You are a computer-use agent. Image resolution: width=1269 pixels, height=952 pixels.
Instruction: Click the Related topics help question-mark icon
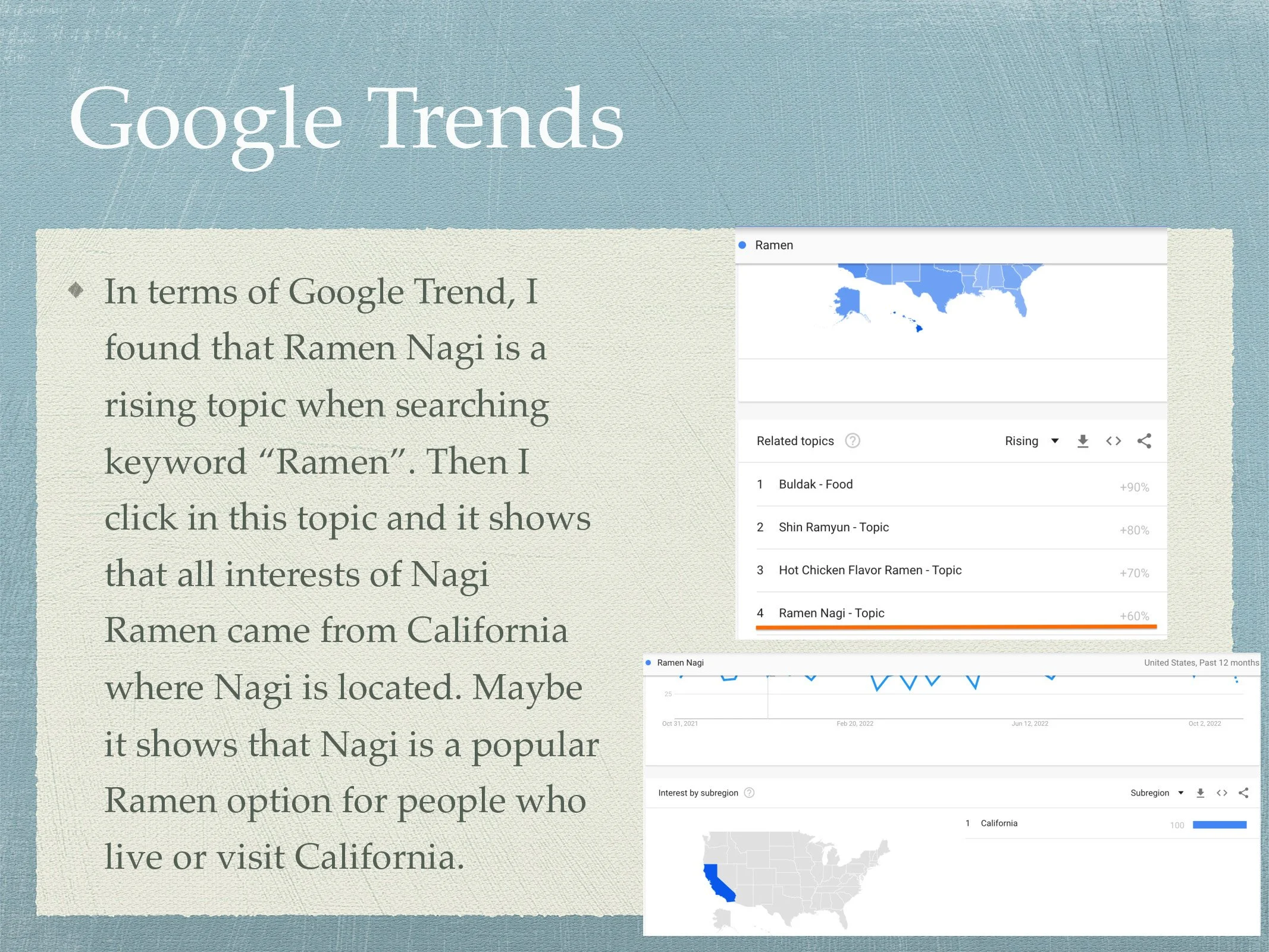pyautogui.click(x=852, y=441)
